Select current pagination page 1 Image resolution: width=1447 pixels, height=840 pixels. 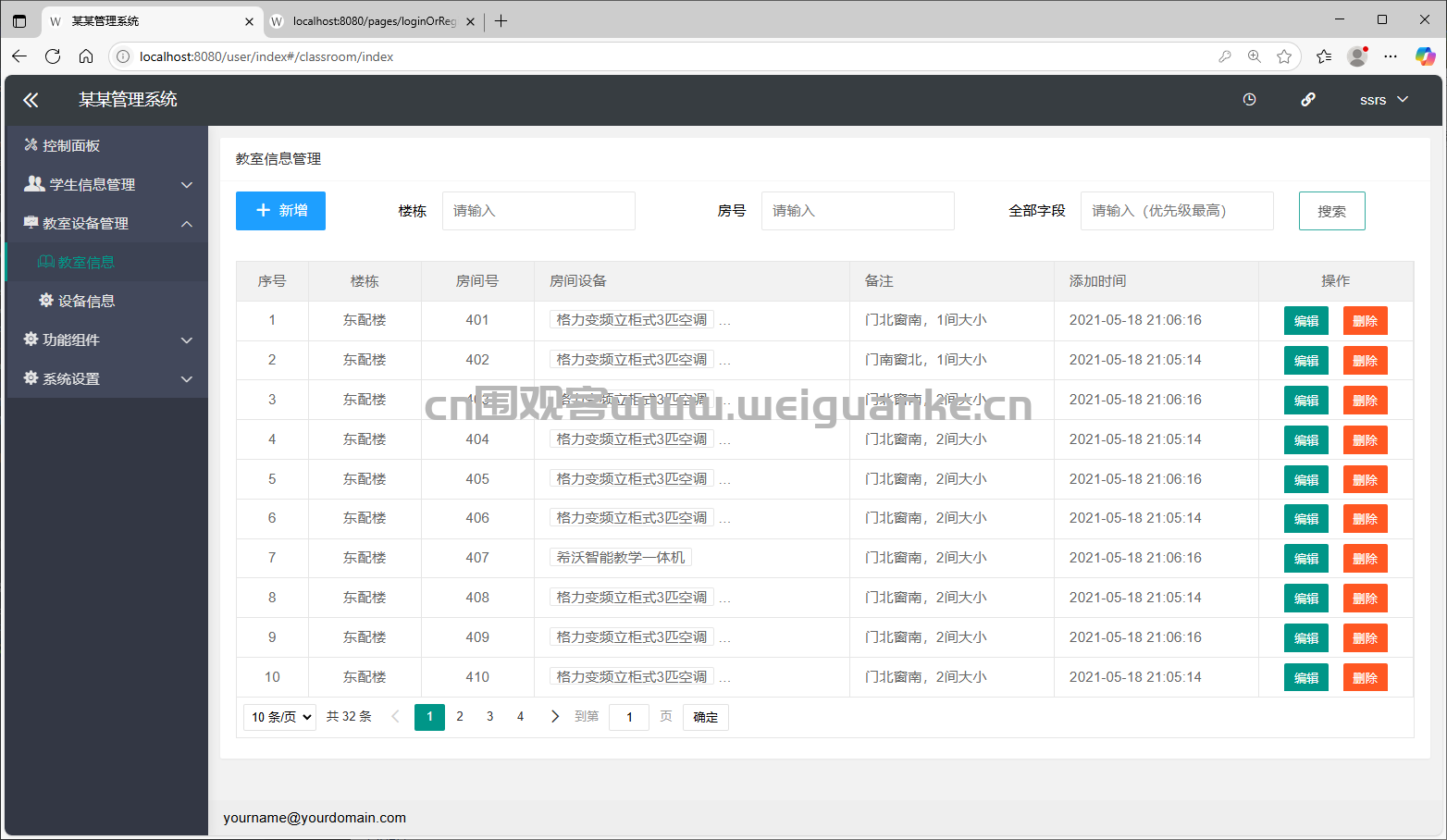pos(429,717)
